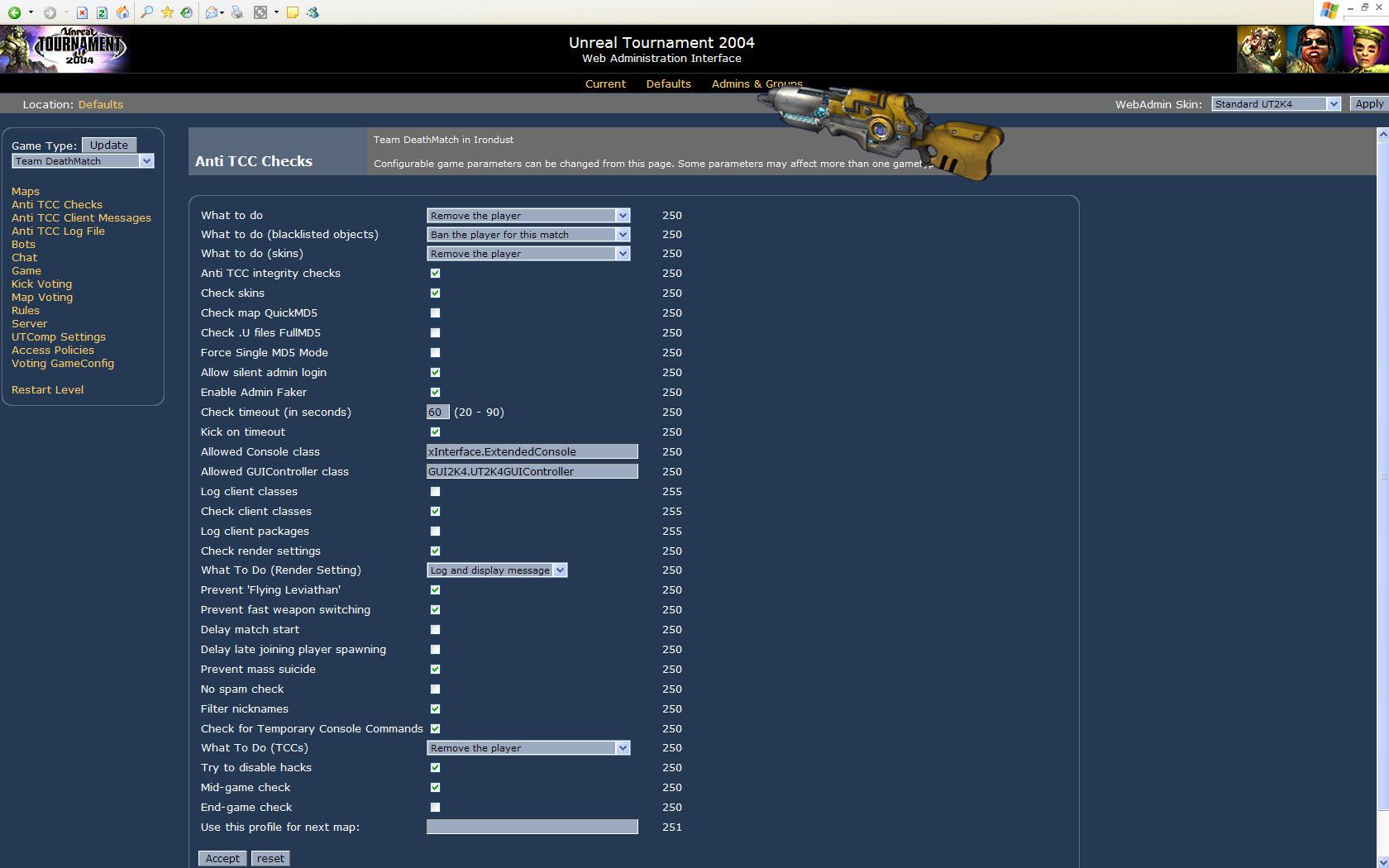Click the reset button

270,858
